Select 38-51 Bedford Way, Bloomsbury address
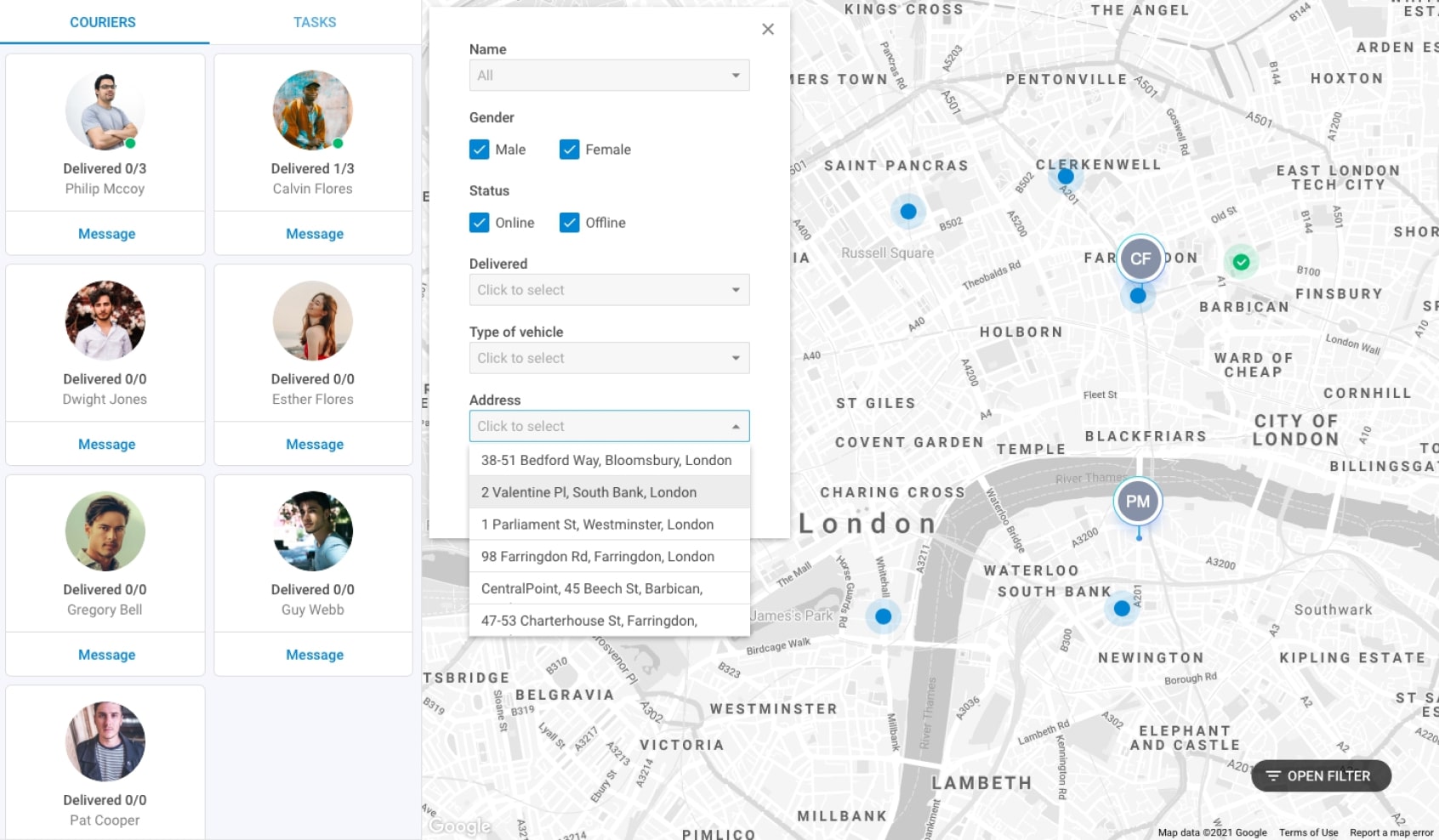 click(x=610, y=460)
